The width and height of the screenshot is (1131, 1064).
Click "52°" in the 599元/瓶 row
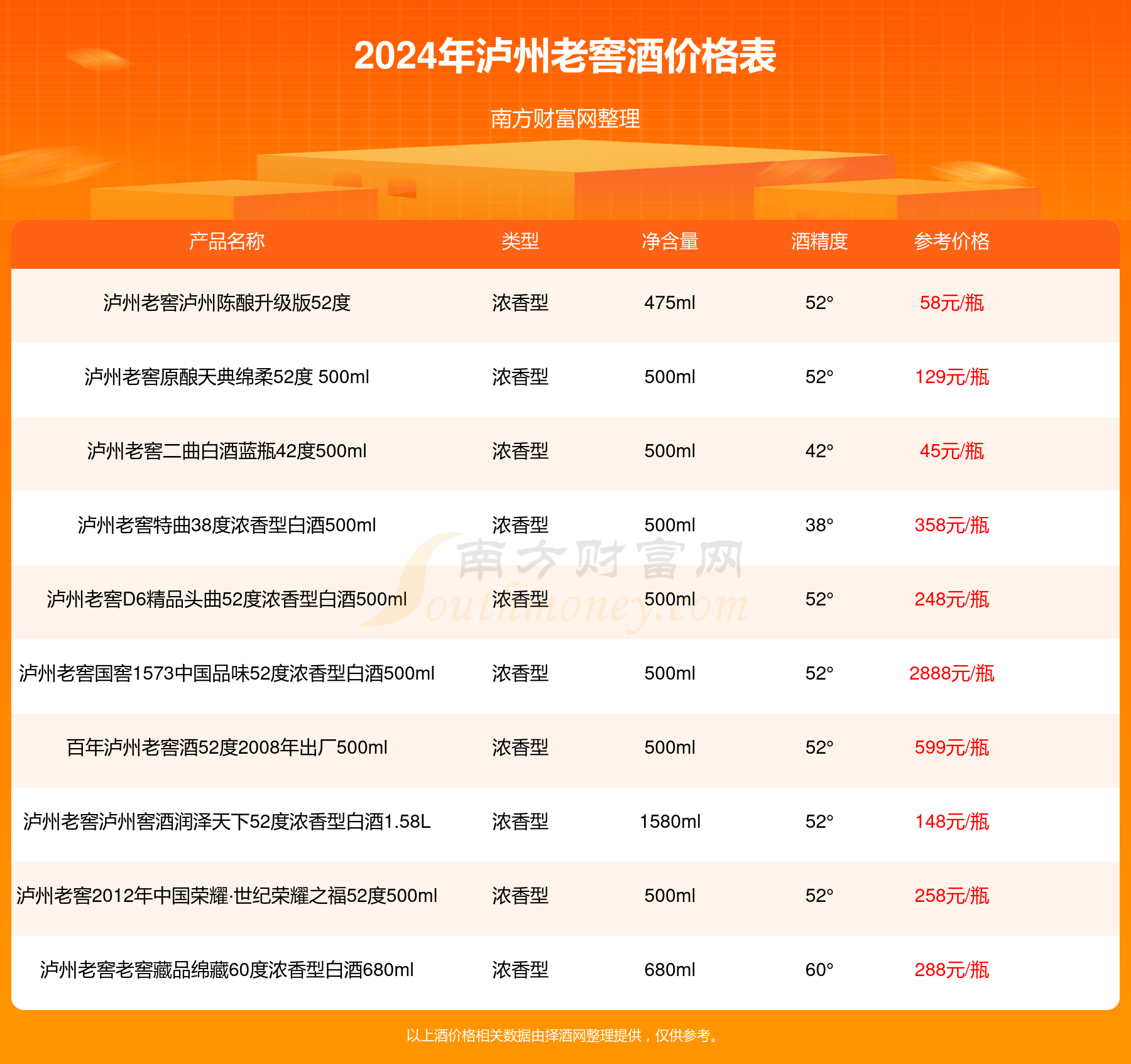(x=819, y=747)
